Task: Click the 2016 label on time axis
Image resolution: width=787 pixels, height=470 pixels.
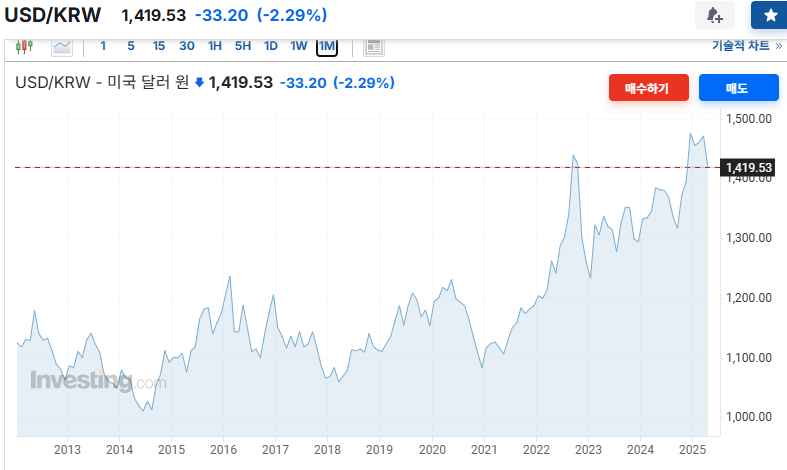Action: [x=223, y=450]
